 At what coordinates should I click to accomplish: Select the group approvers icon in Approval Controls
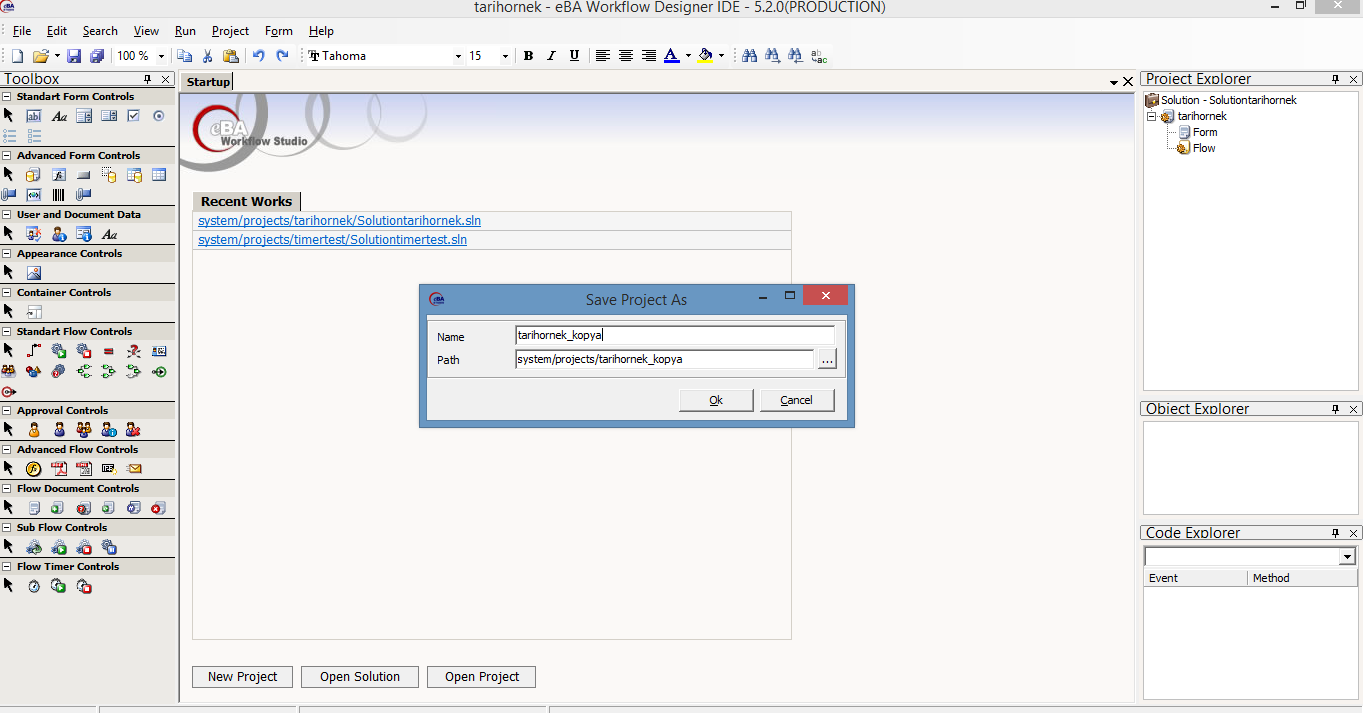[84, 430]
